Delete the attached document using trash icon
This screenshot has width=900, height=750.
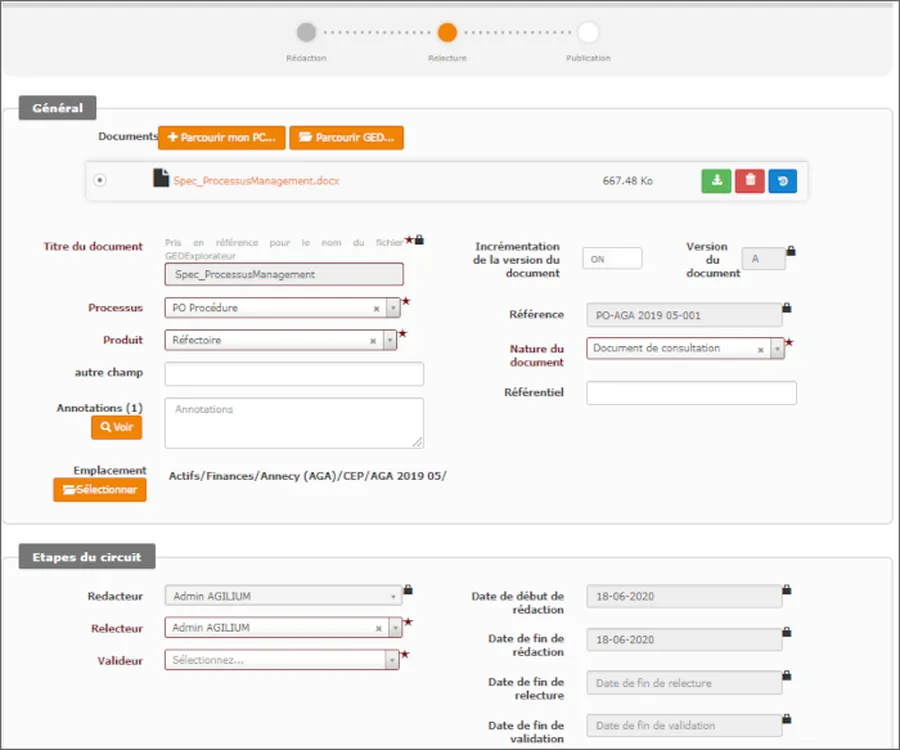pos(749,181)
